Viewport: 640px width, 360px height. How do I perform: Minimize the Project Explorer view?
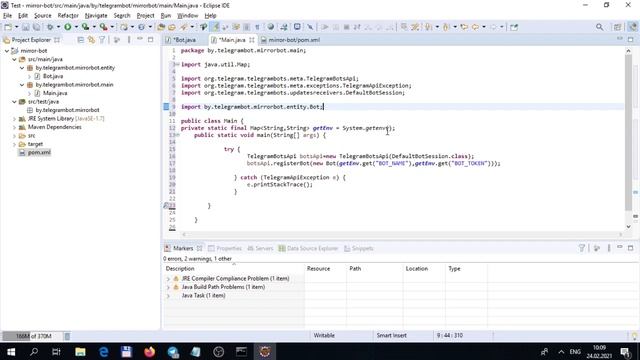140,39
